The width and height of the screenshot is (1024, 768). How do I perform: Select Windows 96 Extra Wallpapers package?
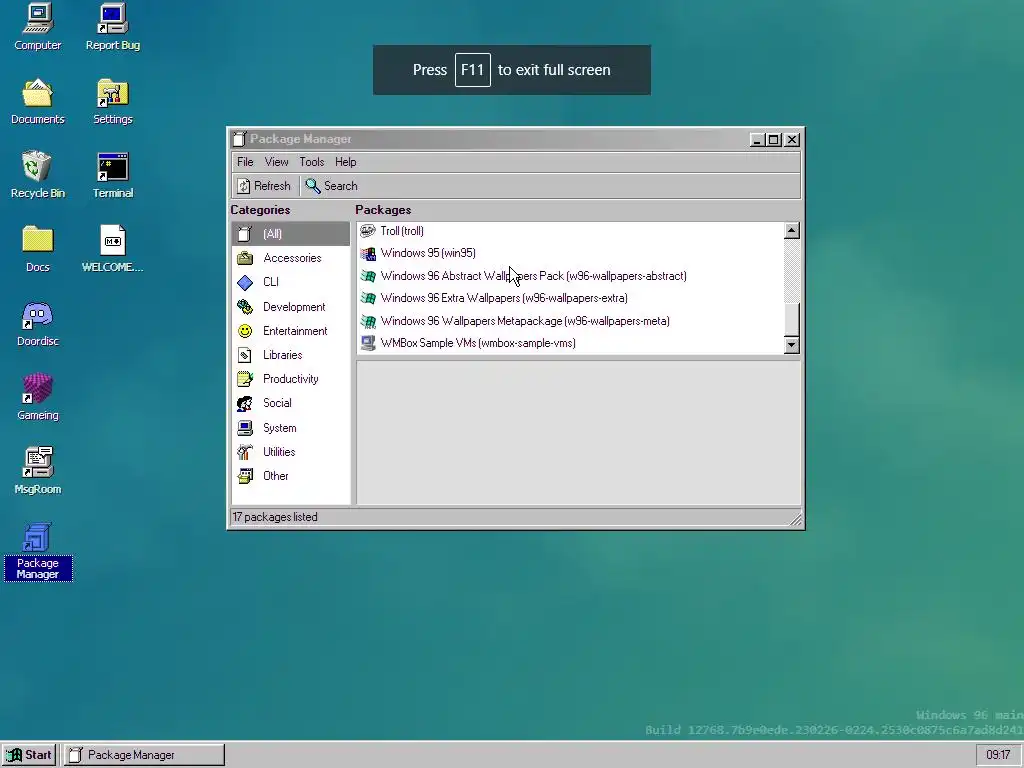(x=504, y=298)
